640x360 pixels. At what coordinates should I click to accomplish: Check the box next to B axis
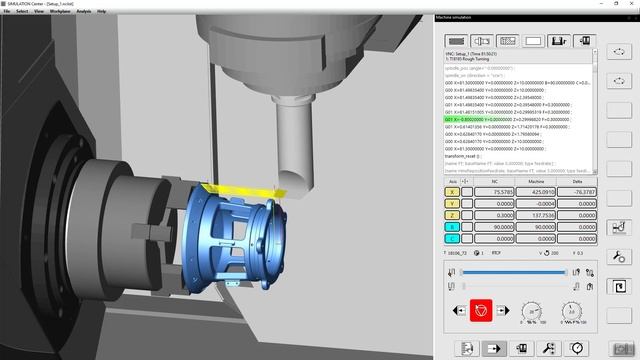click(x=467, y=227)
